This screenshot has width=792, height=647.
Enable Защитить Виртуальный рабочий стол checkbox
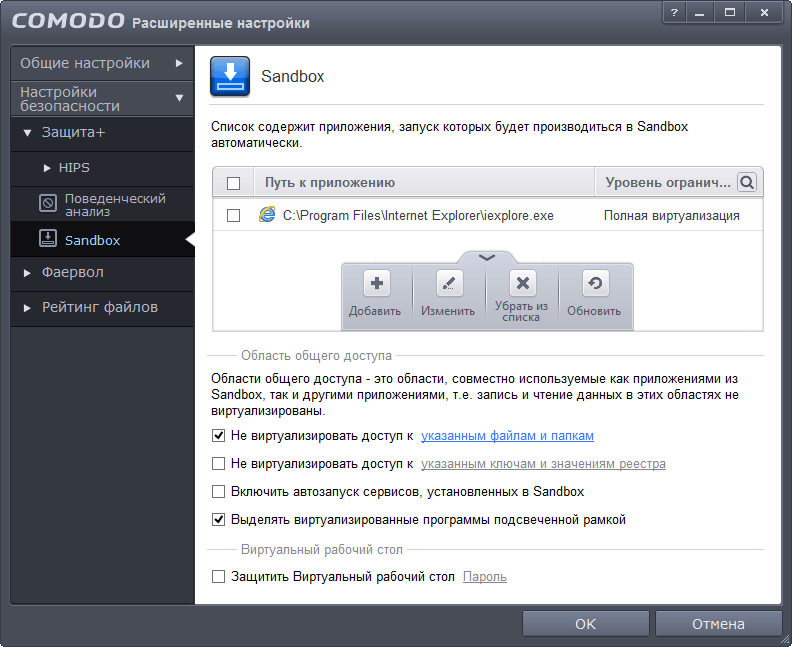(218, 576)
